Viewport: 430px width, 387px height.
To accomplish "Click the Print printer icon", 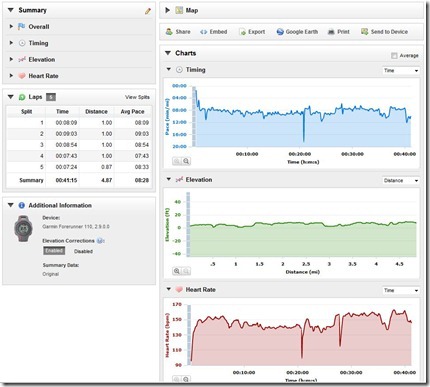I will (331, 32).
